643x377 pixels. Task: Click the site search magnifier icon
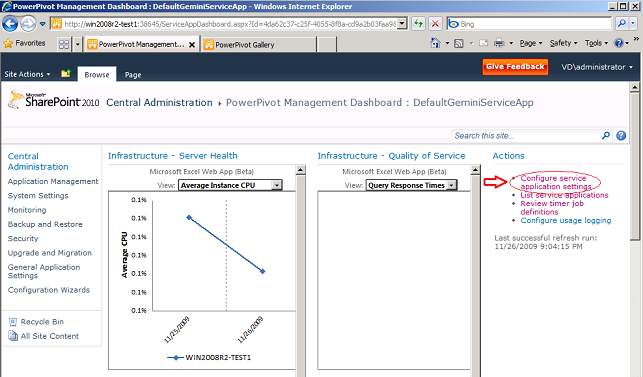pos(606,136)
